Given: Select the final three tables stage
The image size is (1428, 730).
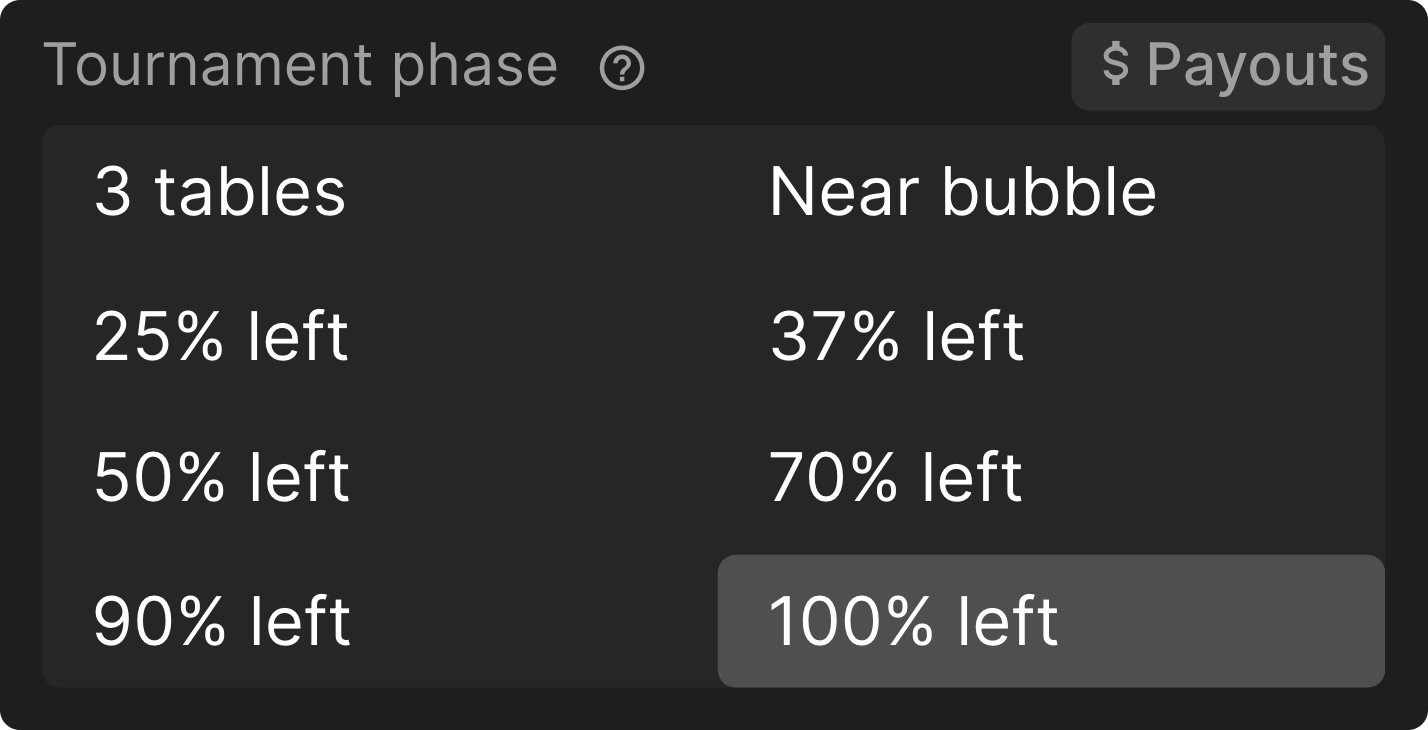Looking at the screenshot, I should point(380,191).
